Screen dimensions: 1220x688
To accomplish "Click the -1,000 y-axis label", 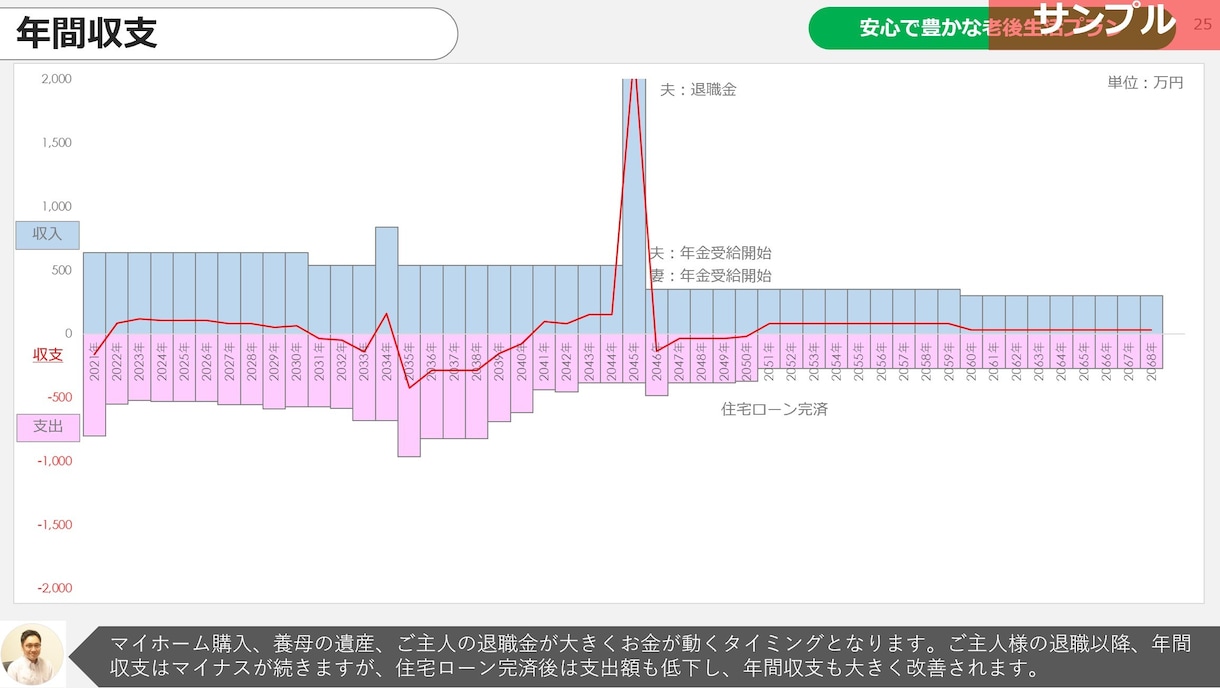I will click(54, 461).
